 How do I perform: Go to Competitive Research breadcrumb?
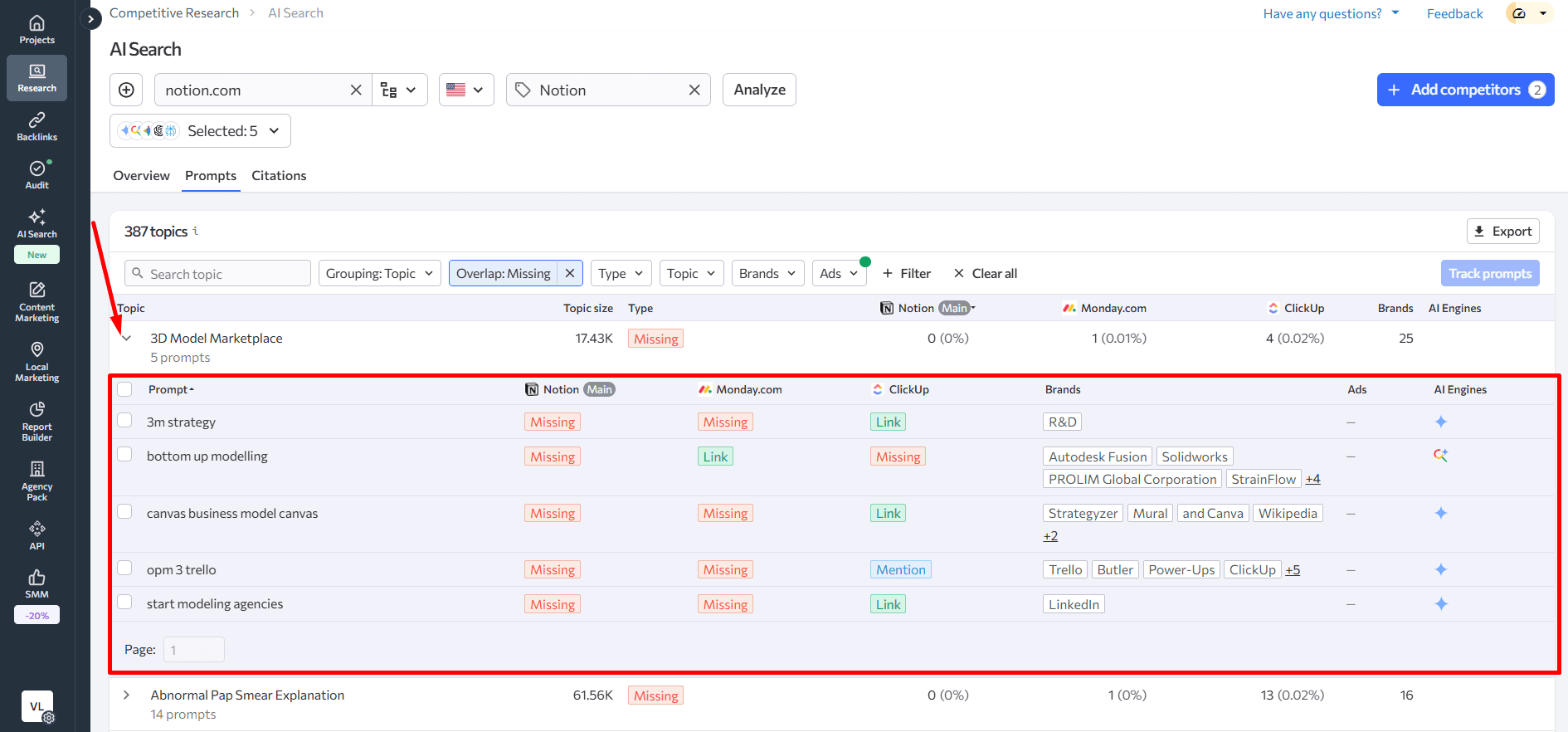tap(174, 13)
